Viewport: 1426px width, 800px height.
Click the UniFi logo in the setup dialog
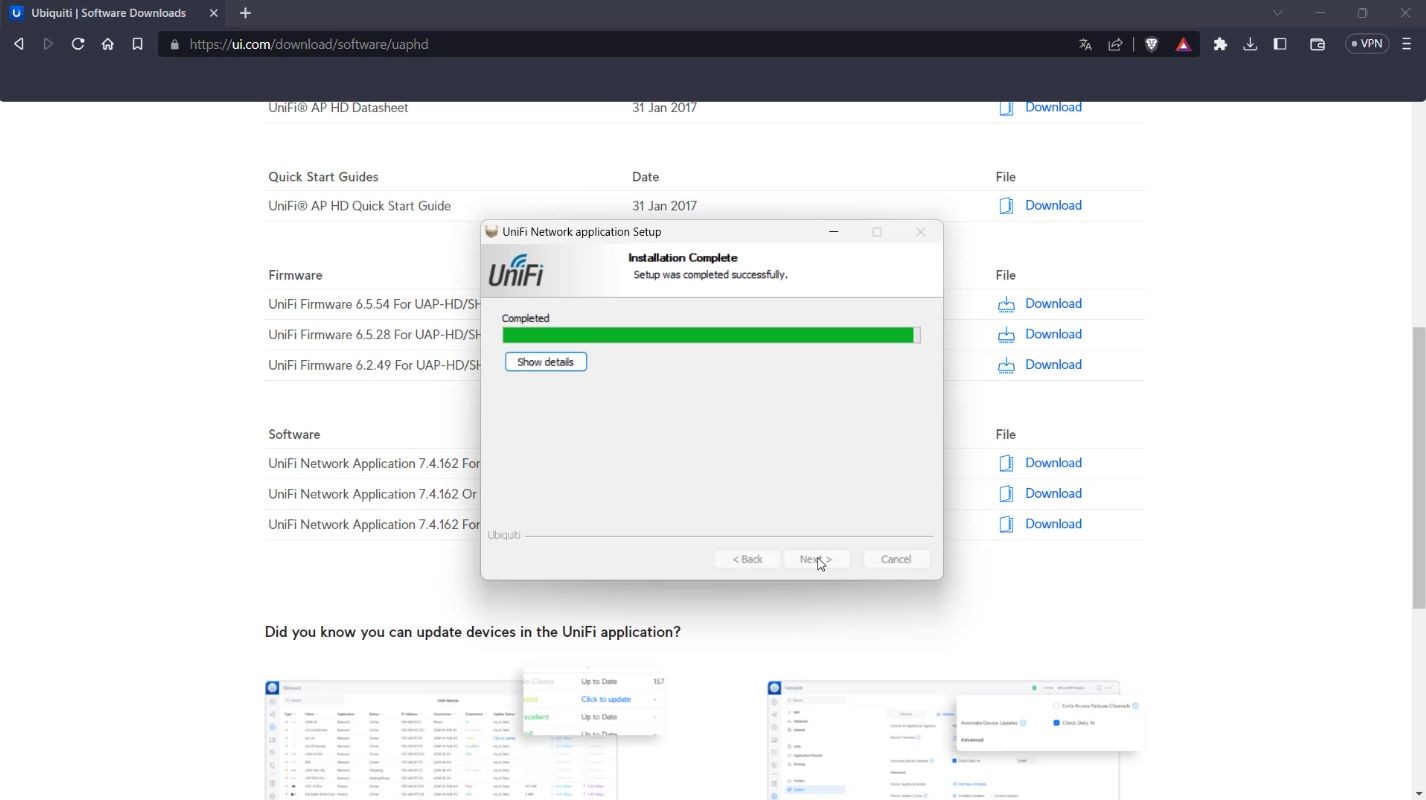click(516, 270)
